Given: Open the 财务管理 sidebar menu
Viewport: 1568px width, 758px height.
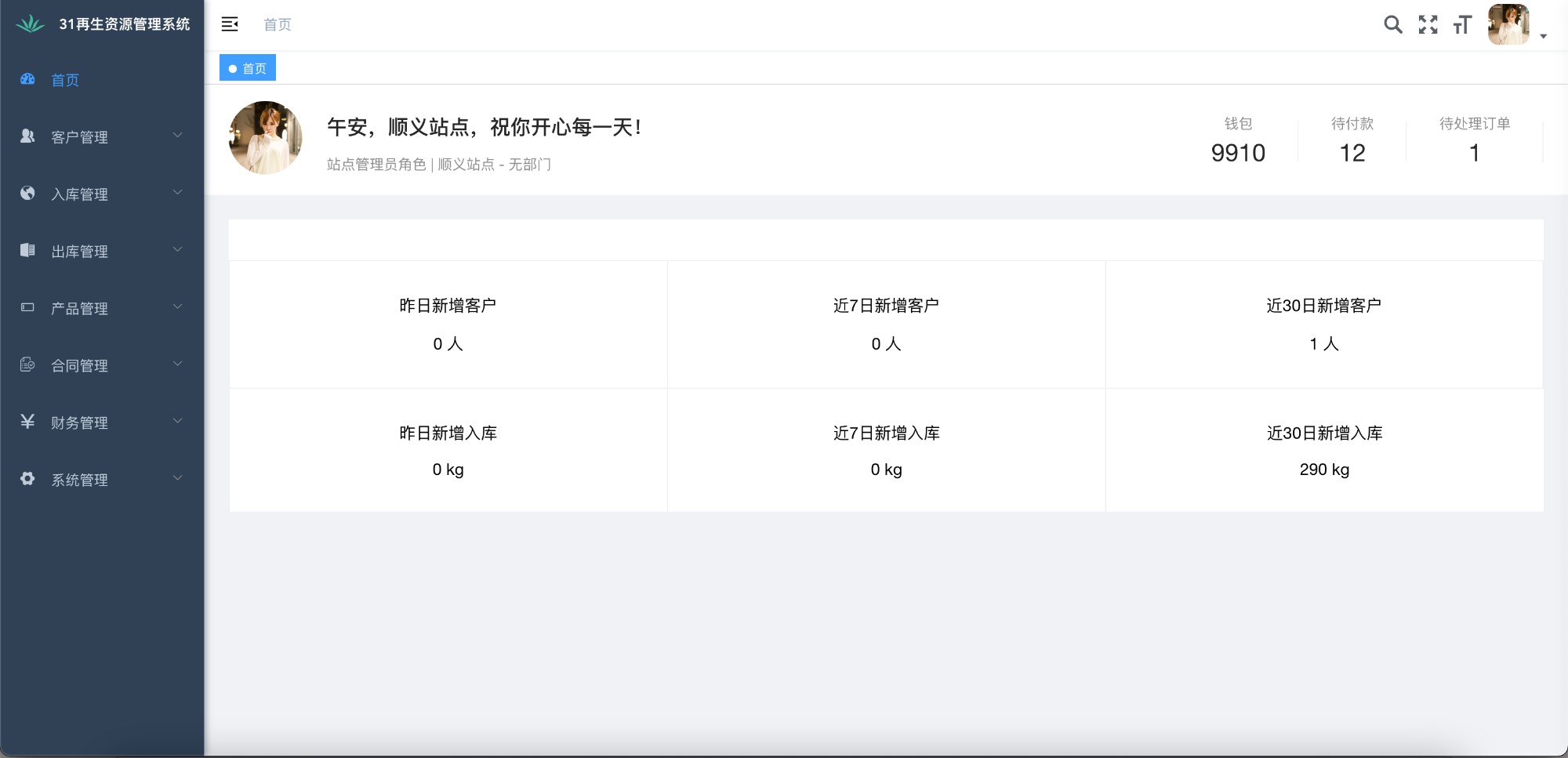Looking at the screenshot, I should pyautogui.click(x=102, y=423).
